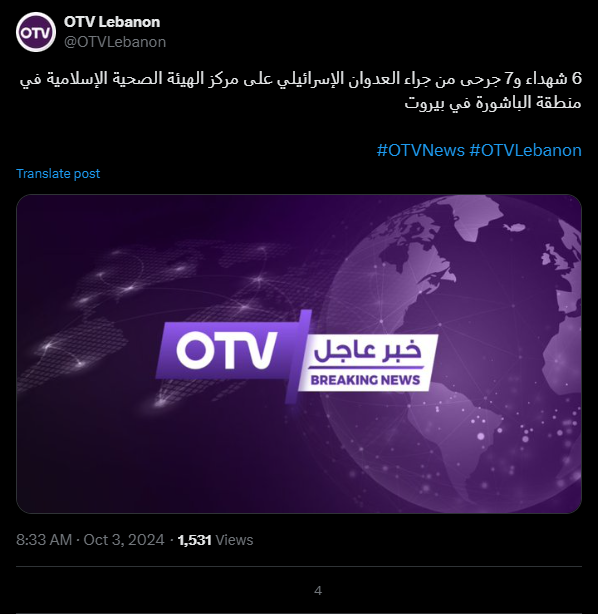Click the first line of Arabic post text
This screenshot has width=598, height=614.
pos(301,78)
